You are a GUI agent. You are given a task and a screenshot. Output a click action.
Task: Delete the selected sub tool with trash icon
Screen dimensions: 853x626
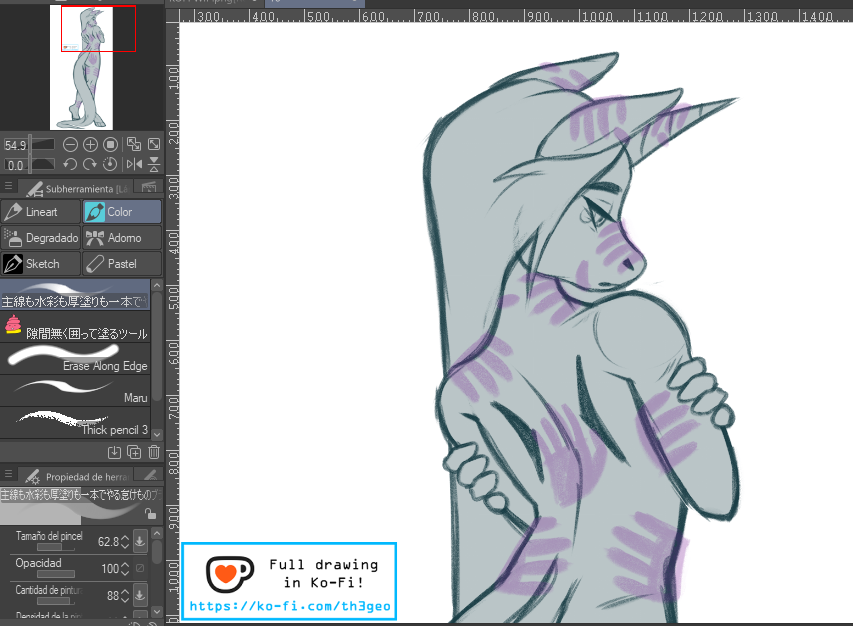(153, 452)
